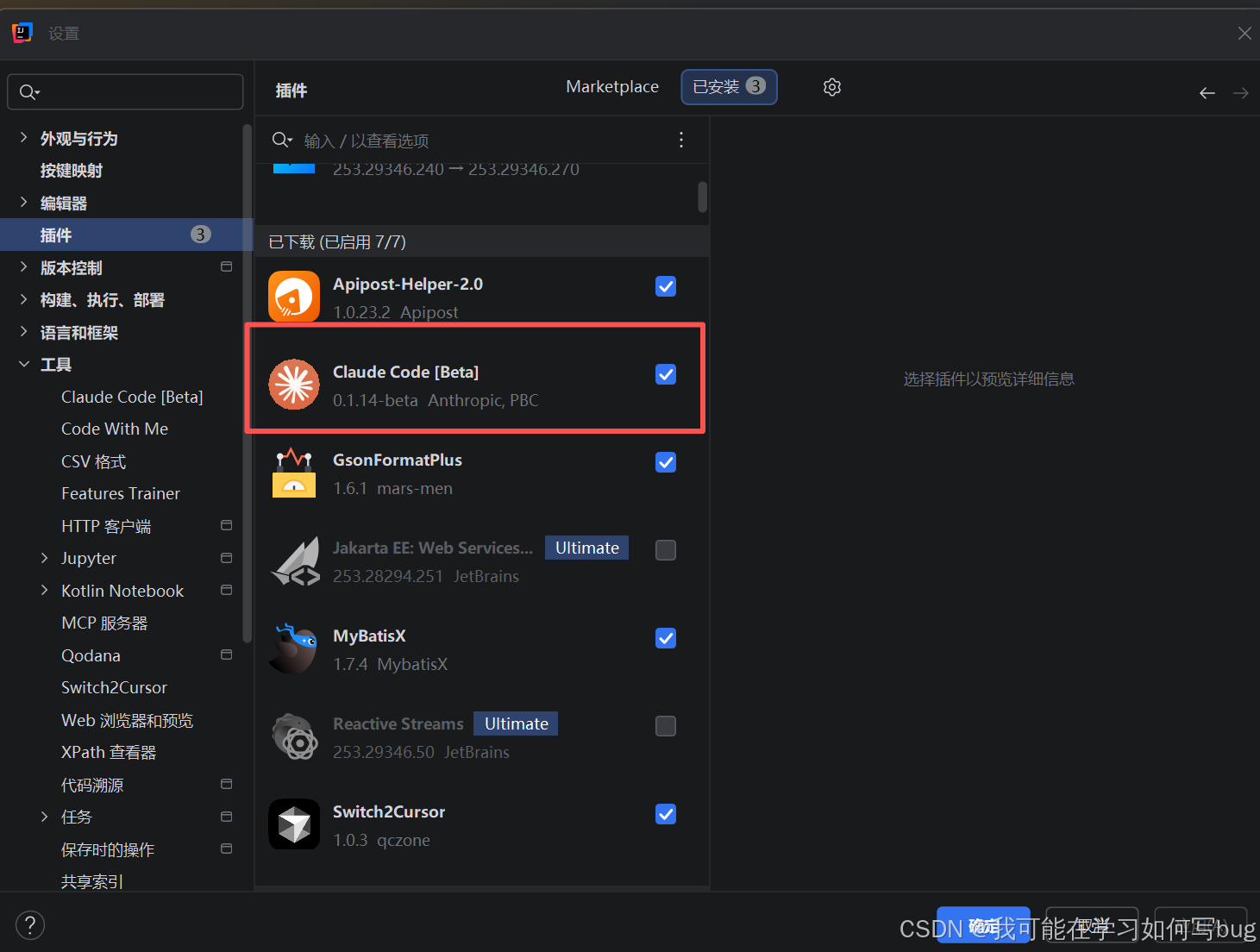Focus the plugin search input field
Screen dimensions: 1260x952
click(x=483, y=141)
